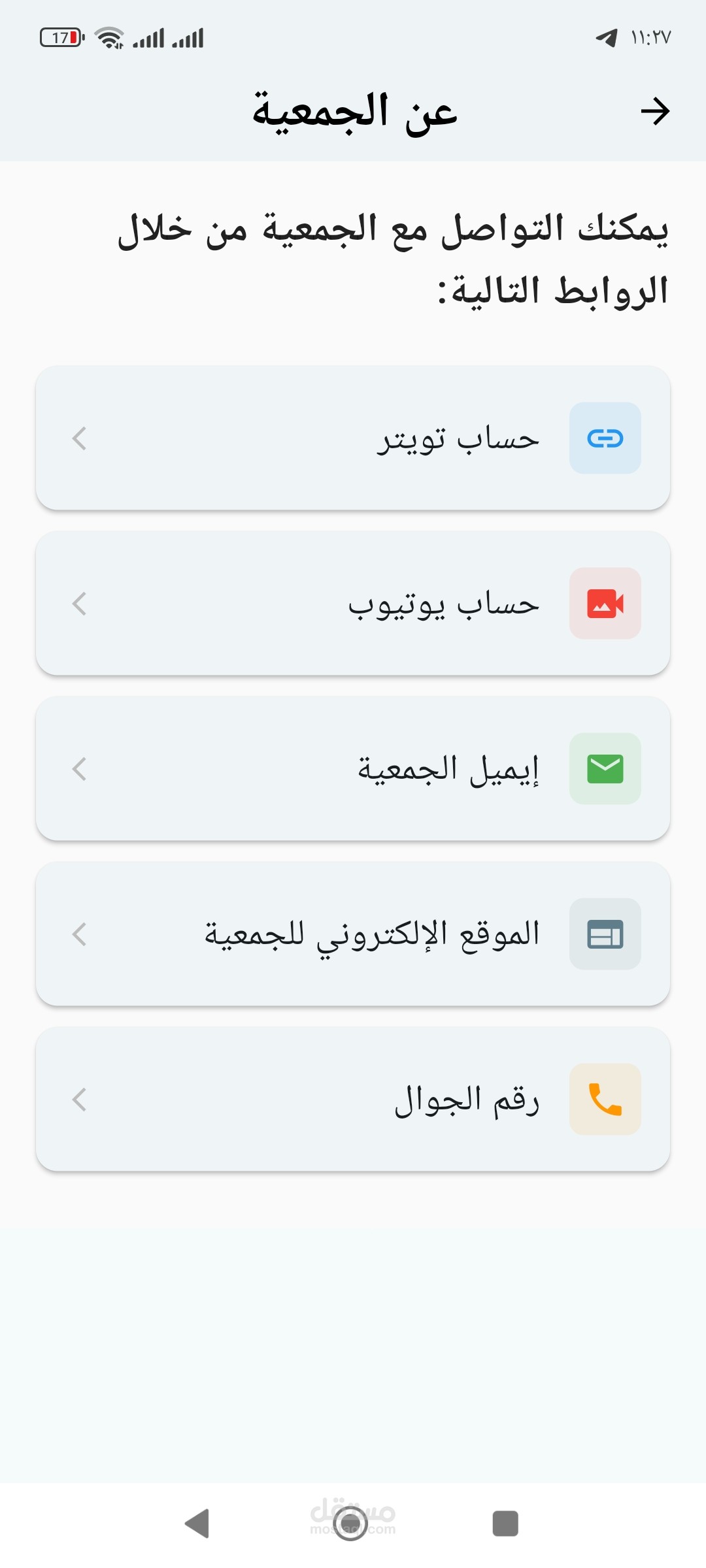Go back using the header arrow
The height and width of the screenshot is (1568, 706).
(x=655, y=111)
